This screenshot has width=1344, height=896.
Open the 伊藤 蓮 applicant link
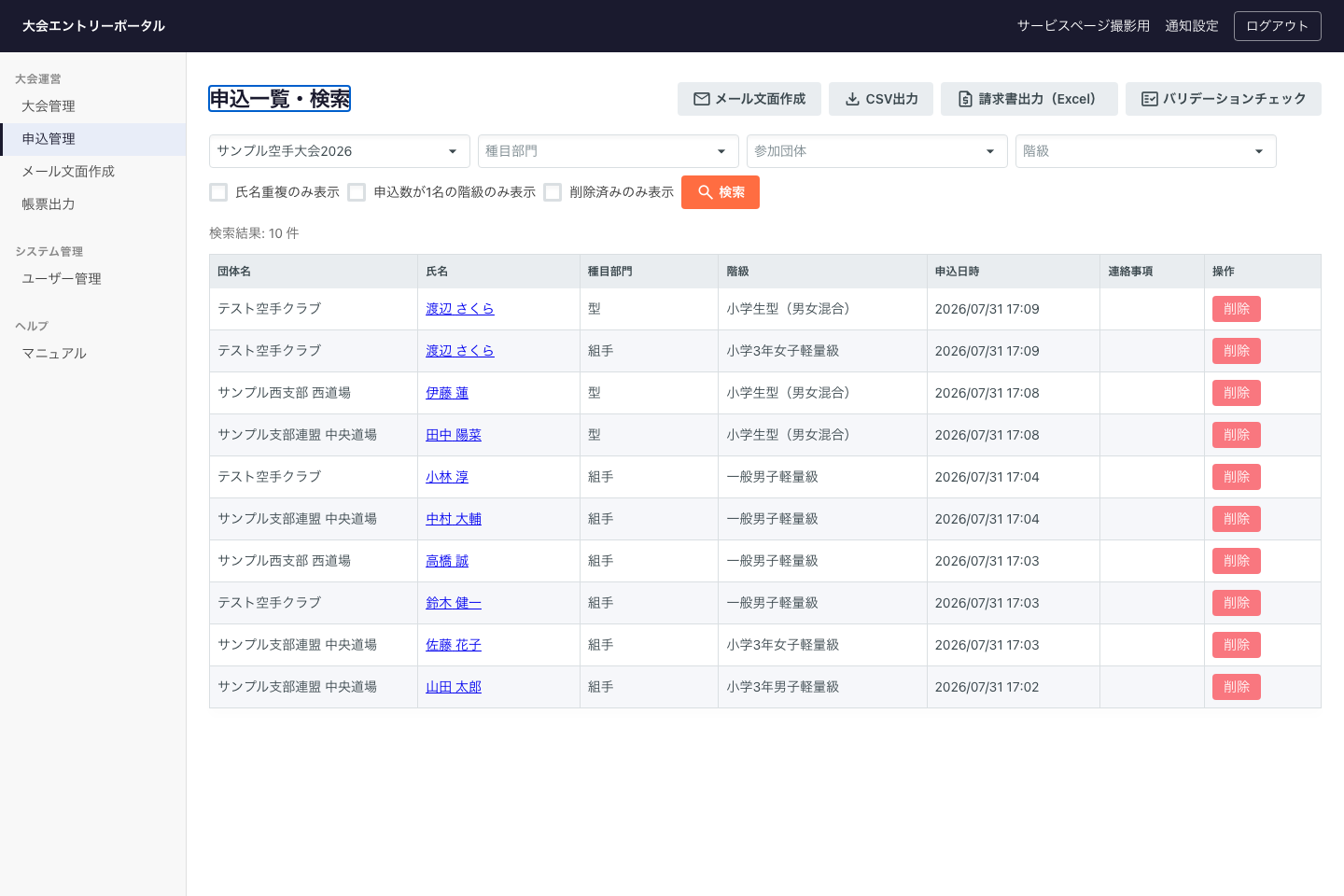click(447, 393)
